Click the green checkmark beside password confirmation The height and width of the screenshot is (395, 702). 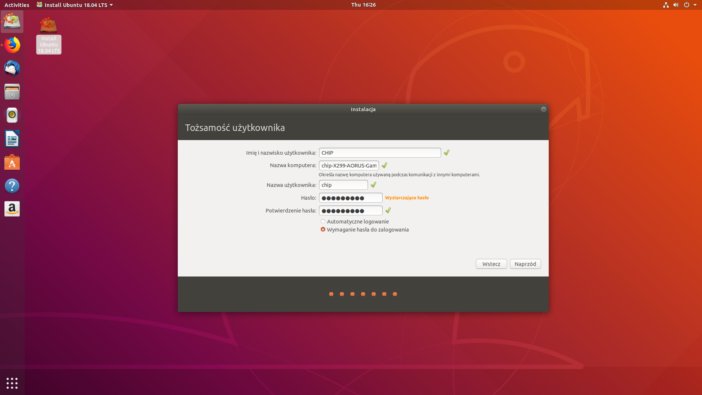coord(388,210)
